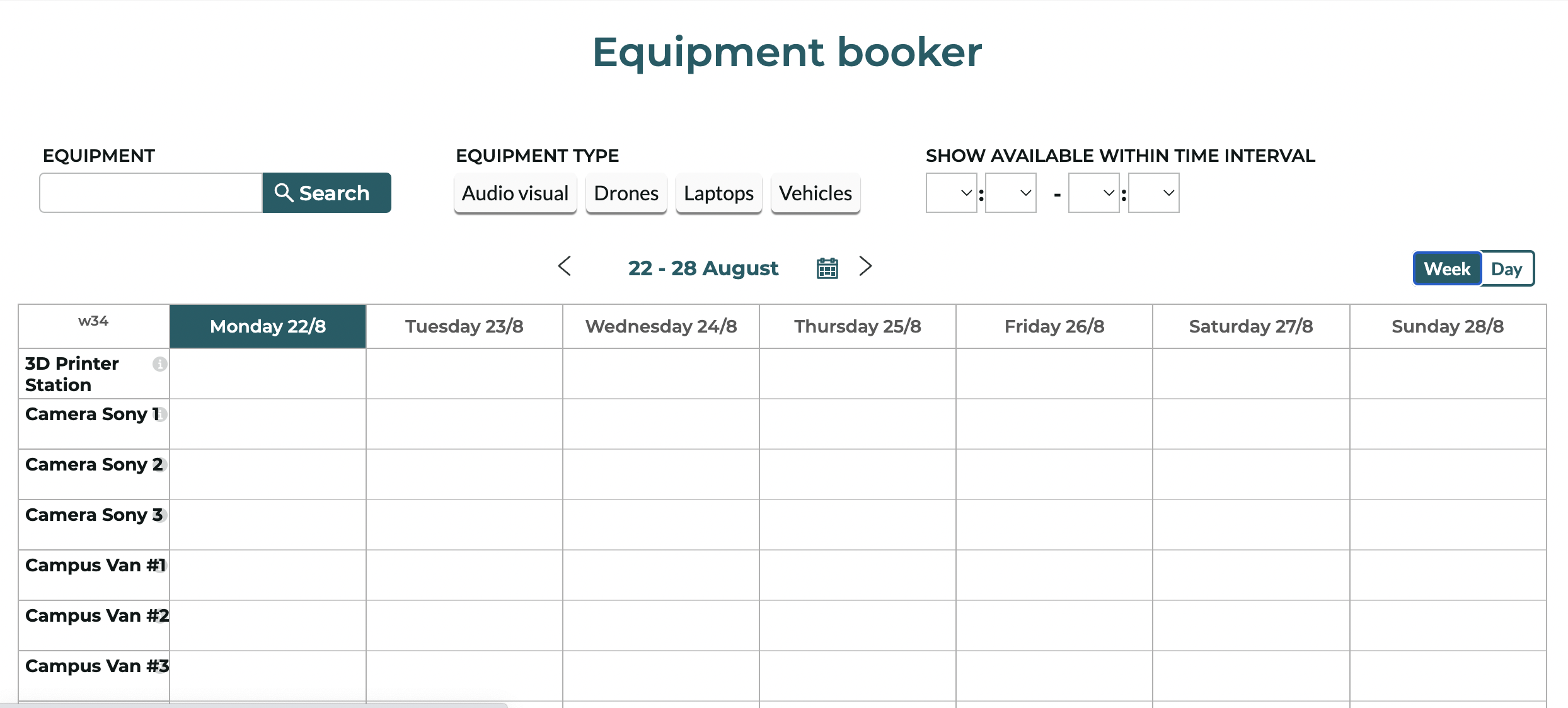The height and width of the screenshot is (708, 1568).
Task: Select the Monday 22/8 column header
Action: coord(268,326)
